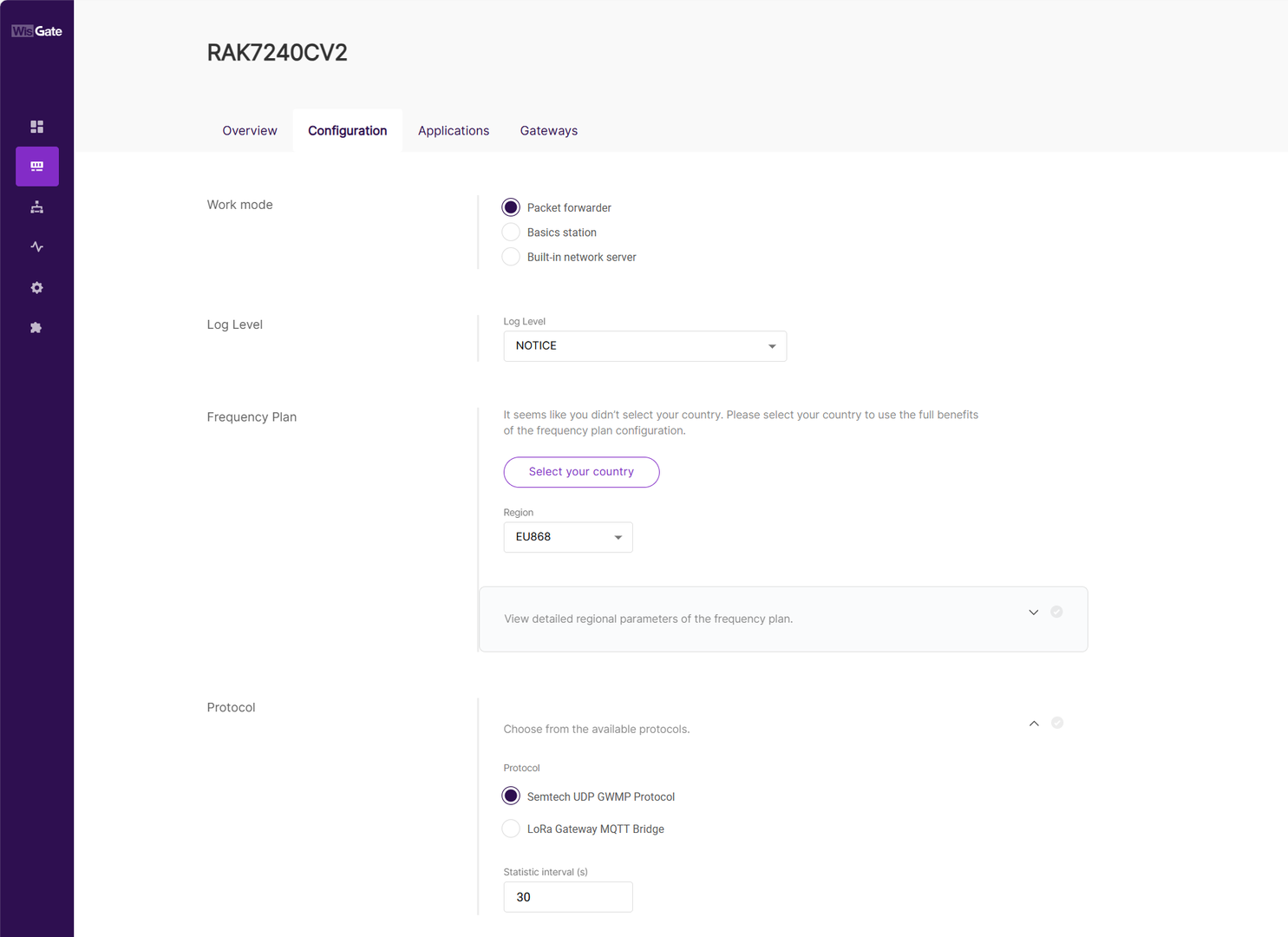Open the Log Level NOTICE dropdown
Viewport: 1288px width, 937px height.
pos(644,346)
